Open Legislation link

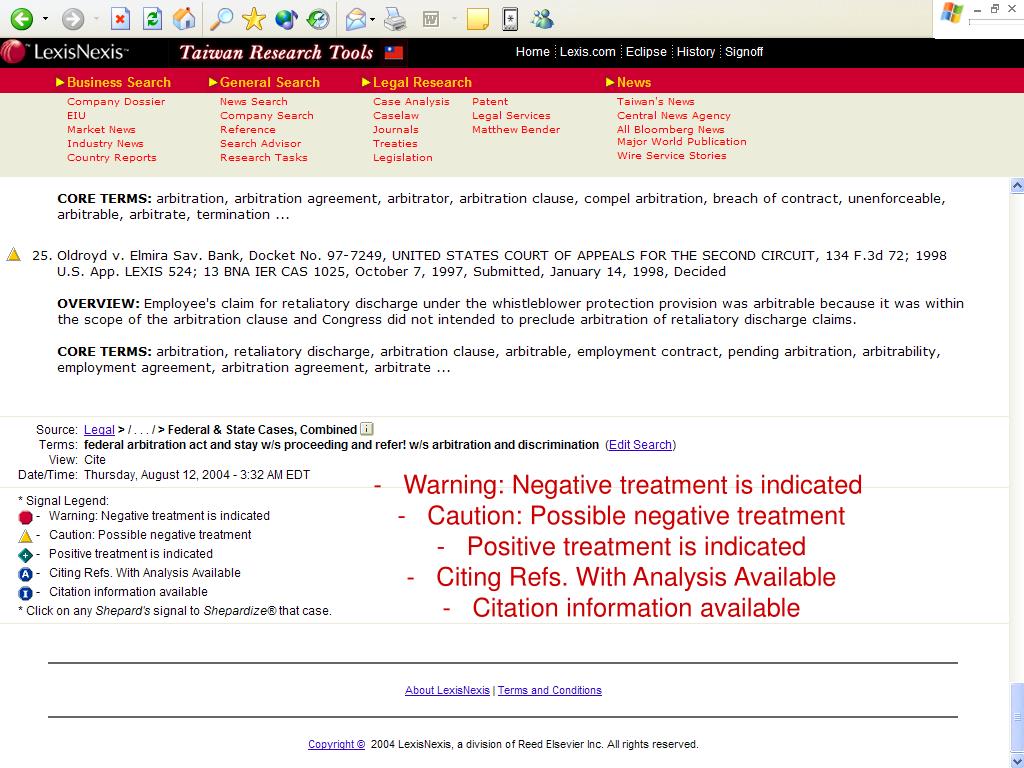tap(403, 157)
